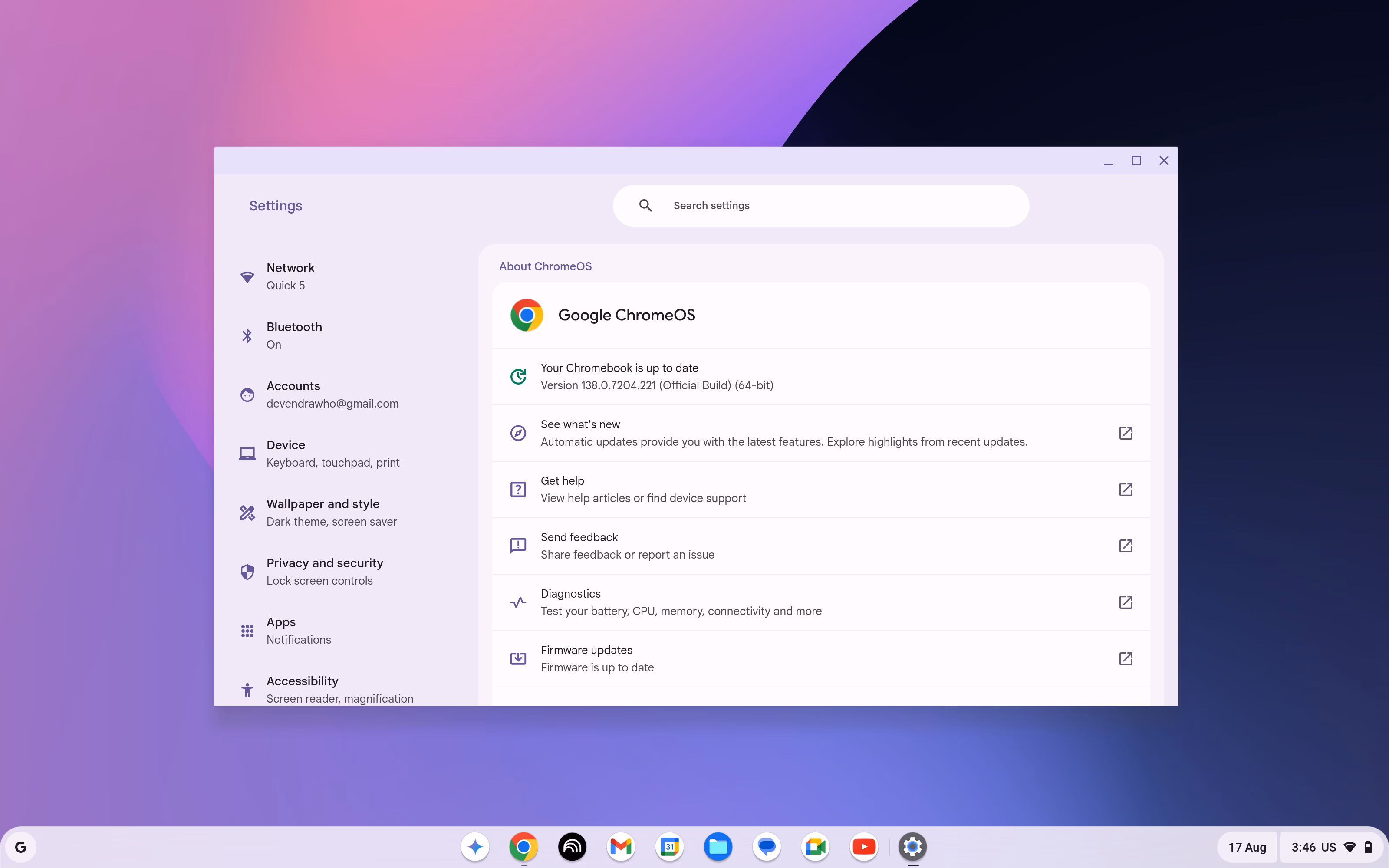
Task: Click the Google ChromeOS title text
Action: click(627, 315)
